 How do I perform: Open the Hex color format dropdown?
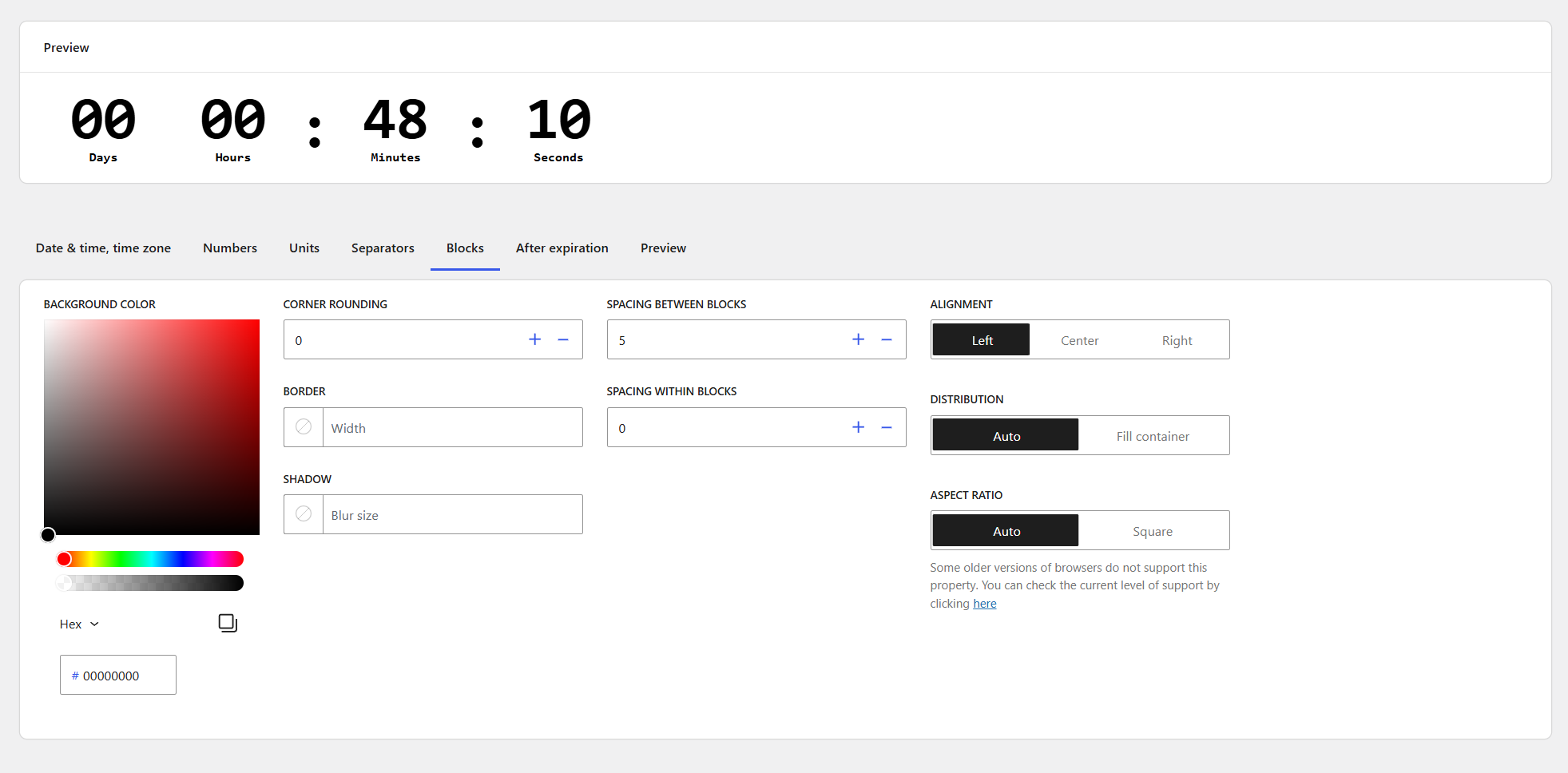point(79,624)
